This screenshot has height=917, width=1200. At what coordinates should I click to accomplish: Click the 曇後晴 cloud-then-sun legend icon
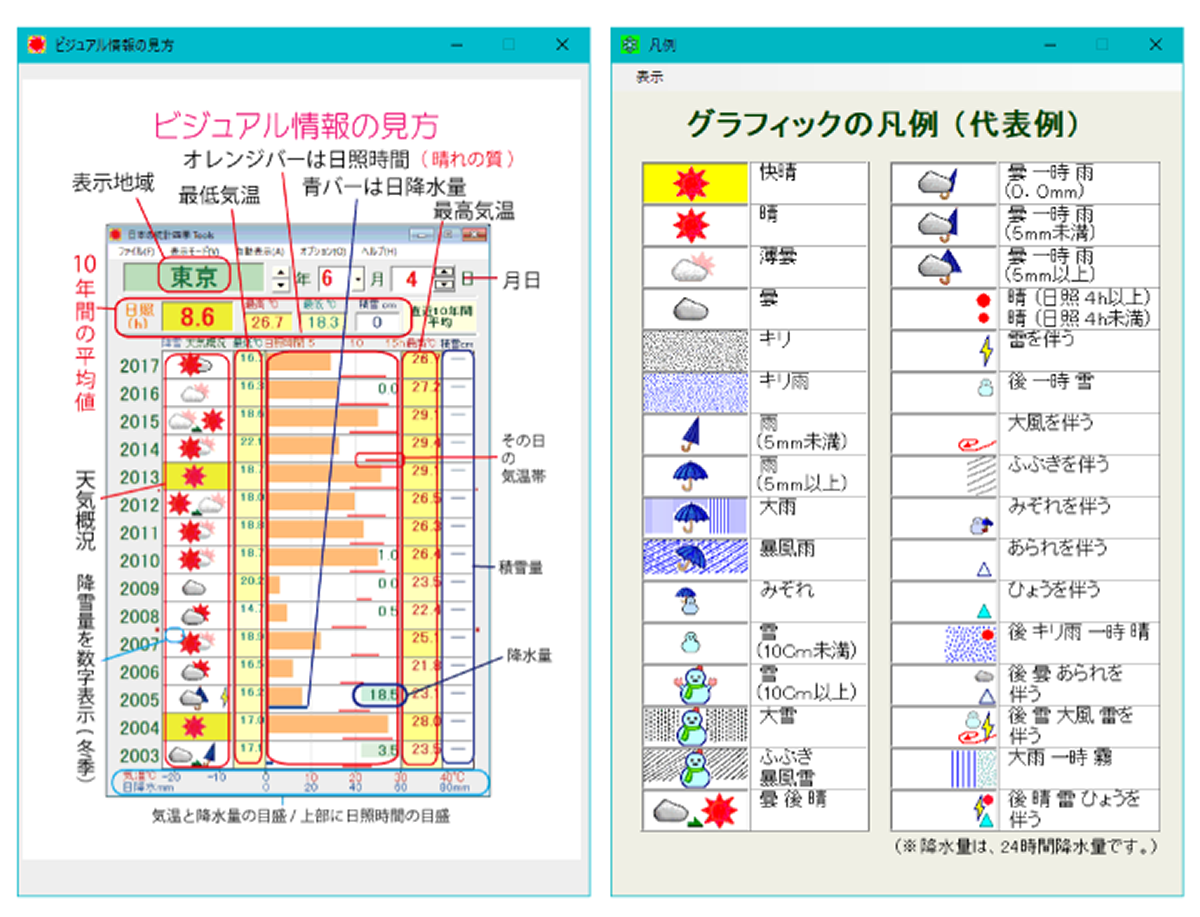[695, 810]
